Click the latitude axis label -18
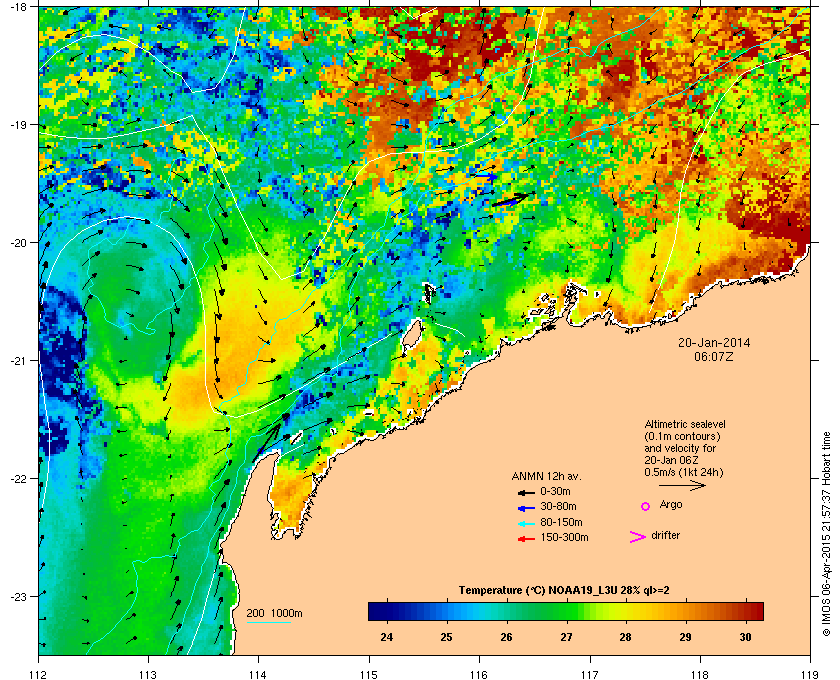This screenshot has height=680, width=840. click(18, 6)
